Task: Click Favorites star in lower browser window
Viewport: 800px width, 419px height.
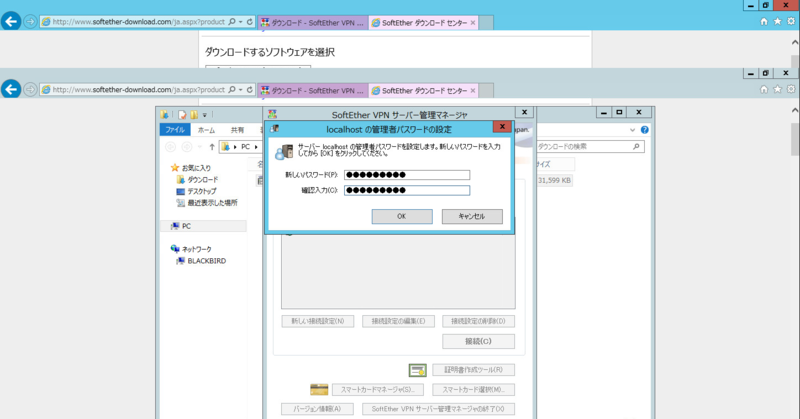Action: tap(777, 89)
